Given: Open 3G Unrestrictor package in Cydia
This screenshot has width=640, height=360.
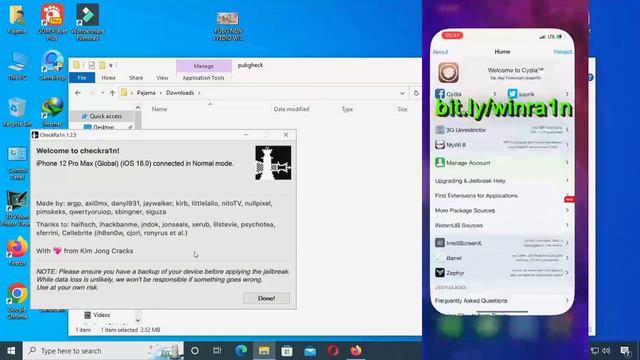Looking at the screenshot, I should (502, 130).
